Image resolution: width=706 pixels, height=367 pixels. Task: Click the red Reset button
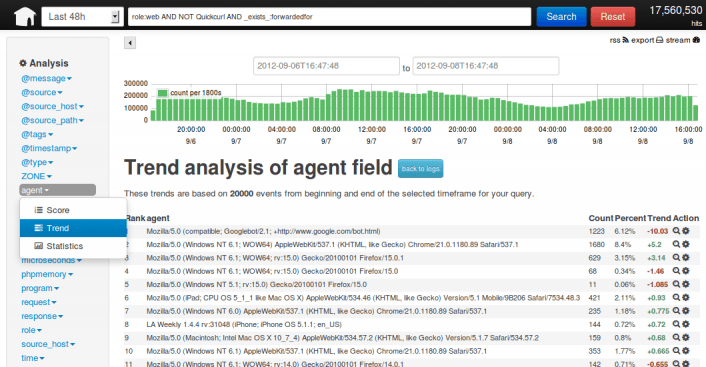pyautogui.click(x=612, y=17)
